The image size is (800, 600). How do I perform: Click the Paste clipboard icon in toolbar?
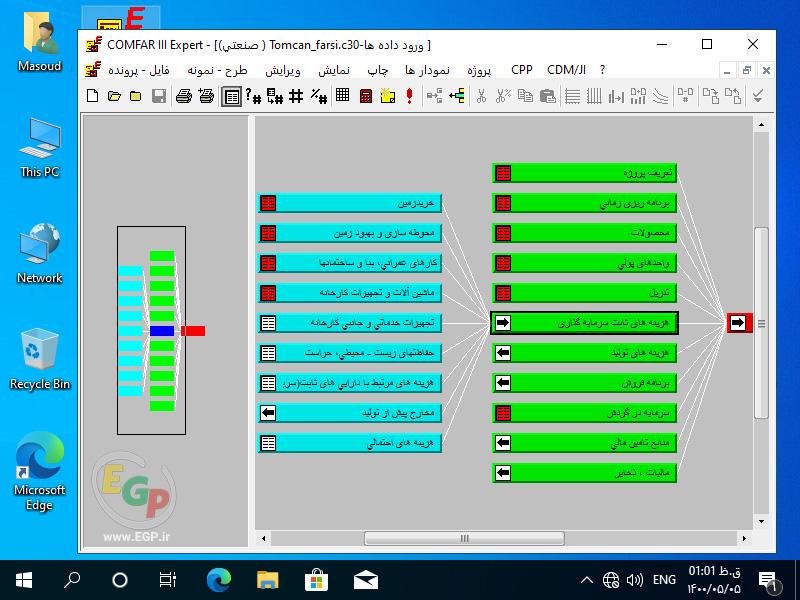coord(547,96)
